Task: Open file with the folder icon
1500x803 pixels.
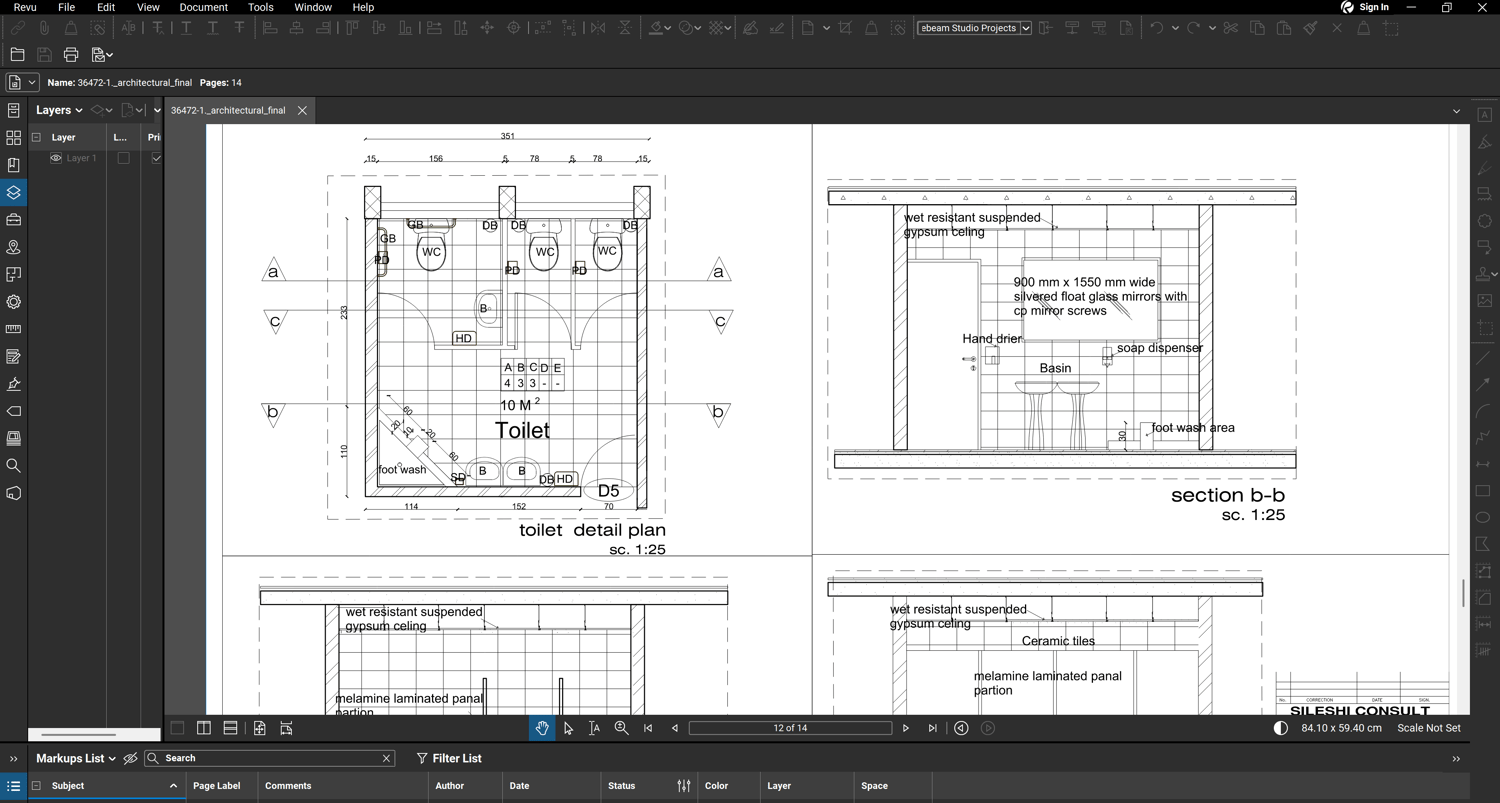Action: tap(17, 55)
